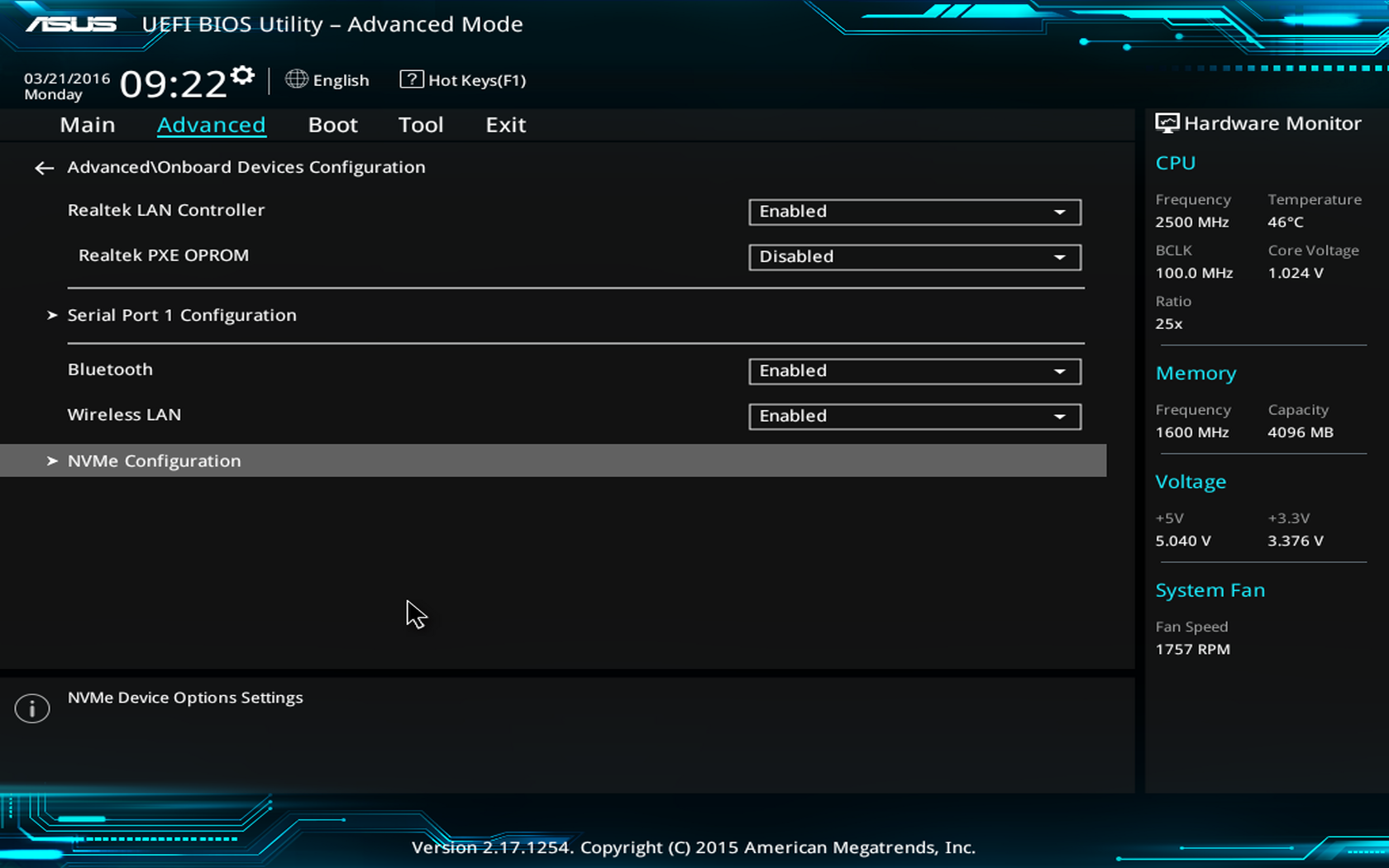
Task: Open time settings gear icon
Action: click(x=242, y=75)
